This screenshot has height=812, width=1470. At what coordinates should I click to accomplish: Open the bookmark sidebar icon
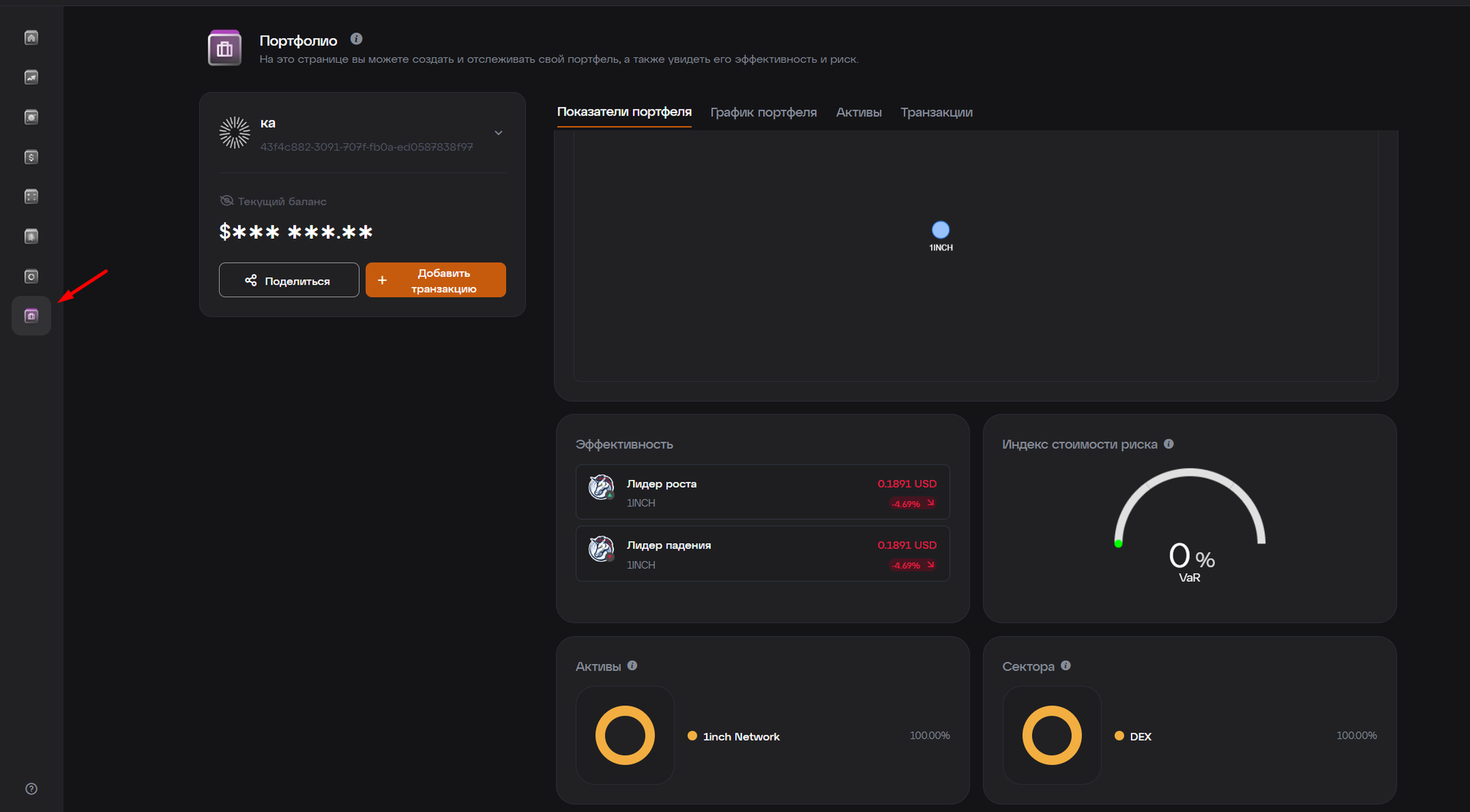pos(31,236)
